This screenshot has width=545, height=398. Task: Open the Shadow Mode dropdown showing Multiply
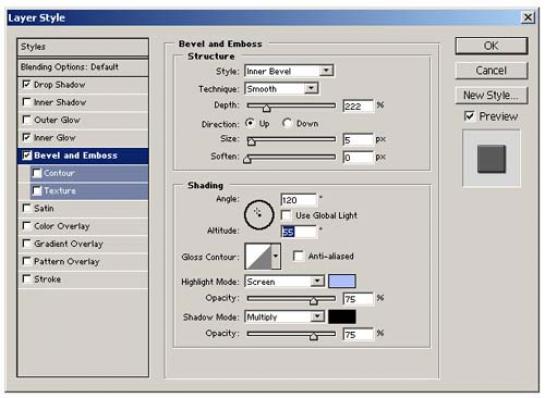[284, 317]
